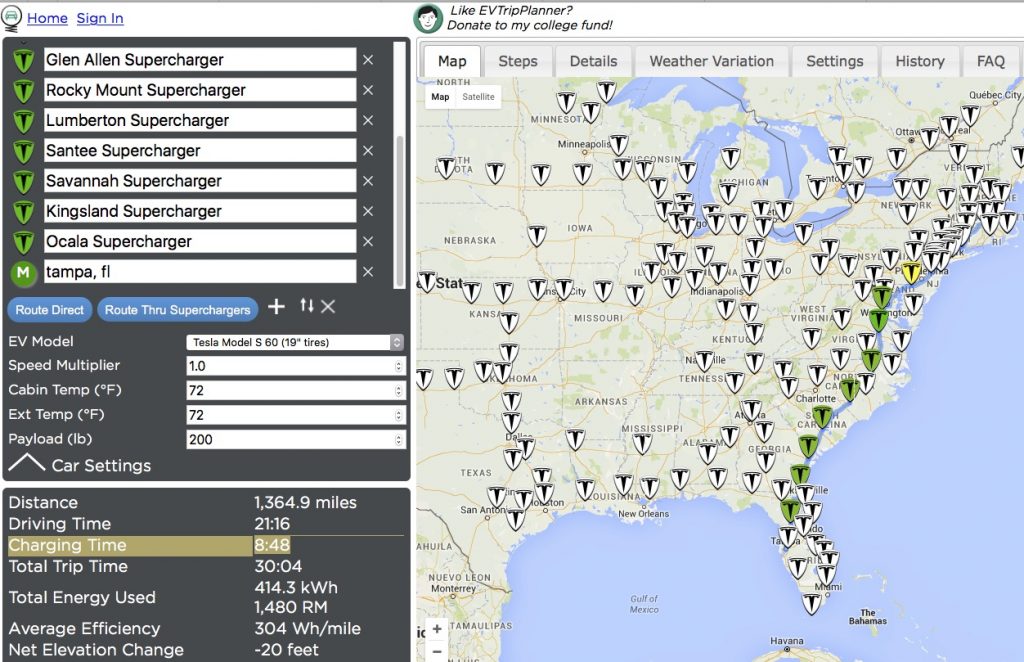The height and width of the screenshot is (662, 1024).
Task: Remove the Glen Allen Supercharger waypoint
Action: click(368, 60)
